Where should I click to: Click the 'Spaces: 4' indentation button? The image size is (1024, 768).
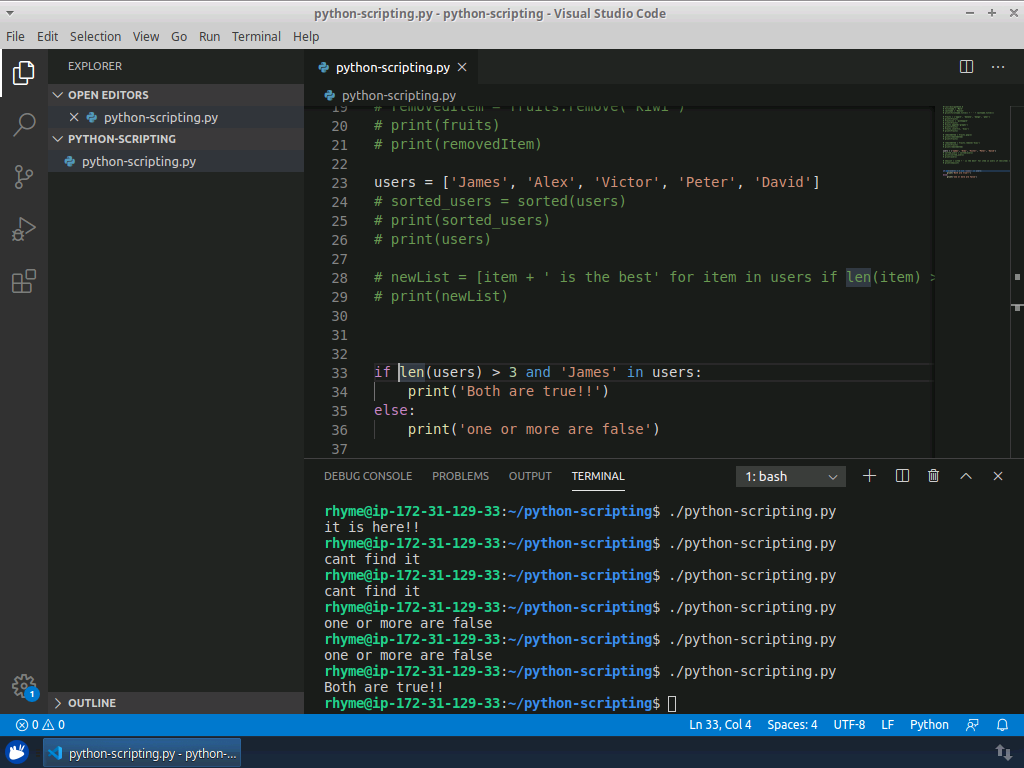792,725
